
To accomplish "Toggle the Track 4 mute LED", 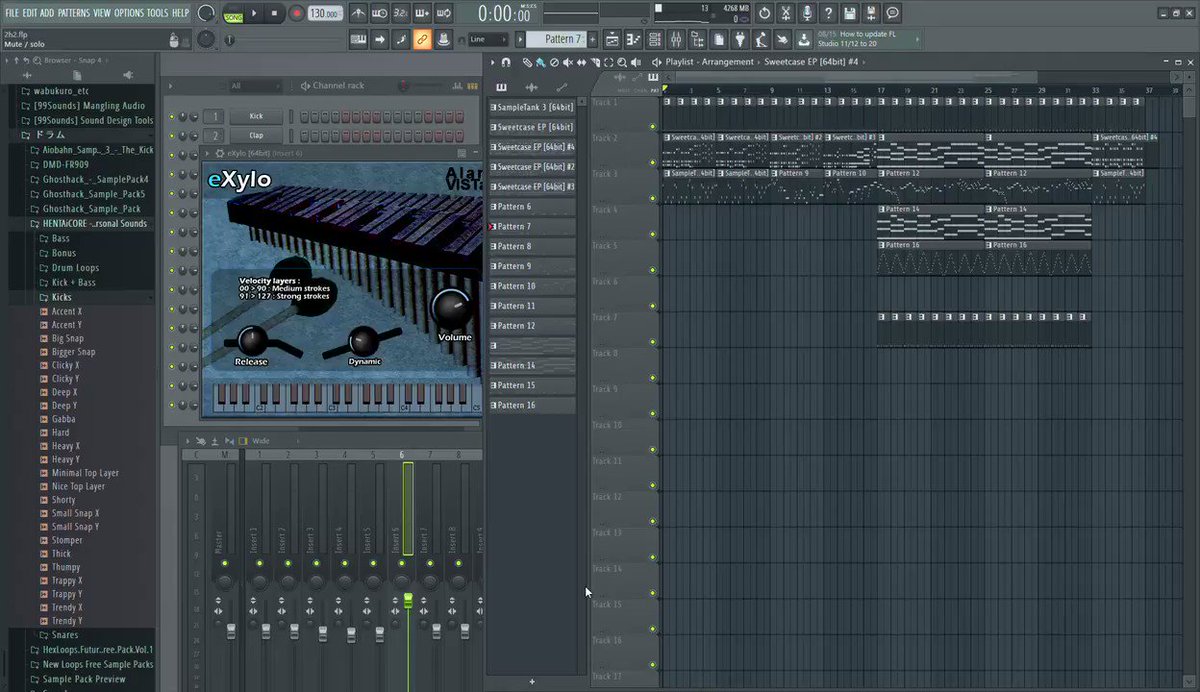I will coord(653,234).
